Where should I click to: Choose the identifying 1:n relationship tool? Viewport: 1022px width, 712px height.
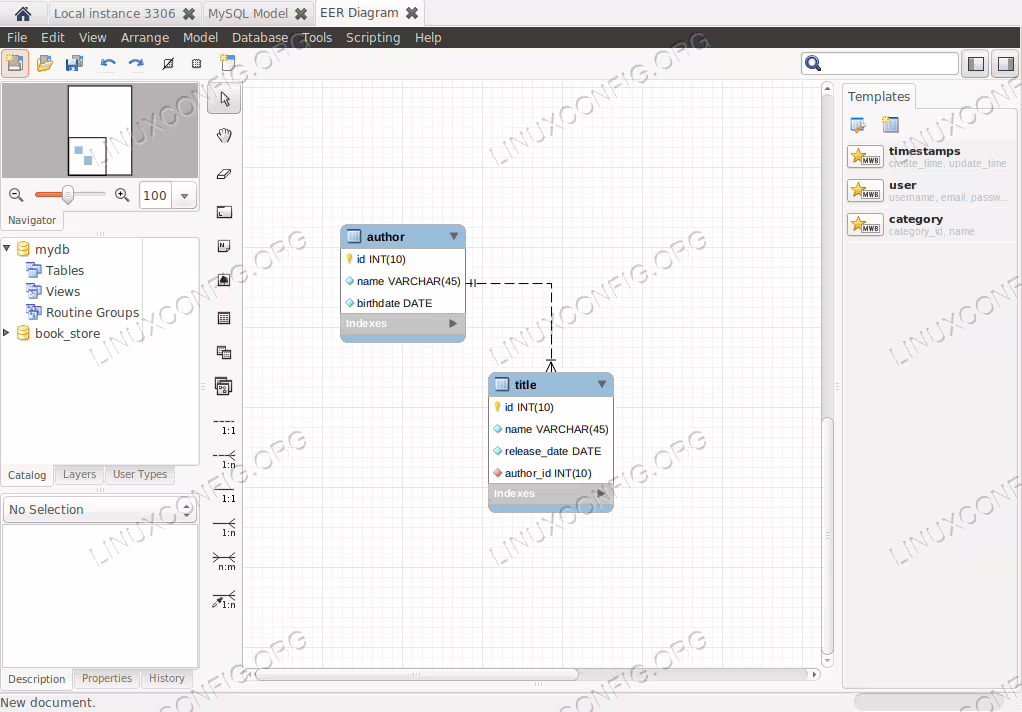tap(224, 527)
